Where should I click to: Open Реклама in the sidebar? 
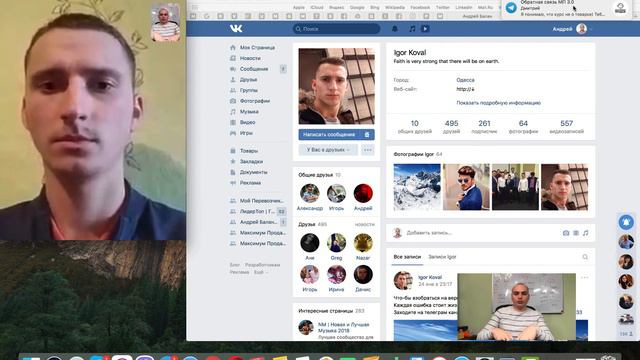coord(250,182)
